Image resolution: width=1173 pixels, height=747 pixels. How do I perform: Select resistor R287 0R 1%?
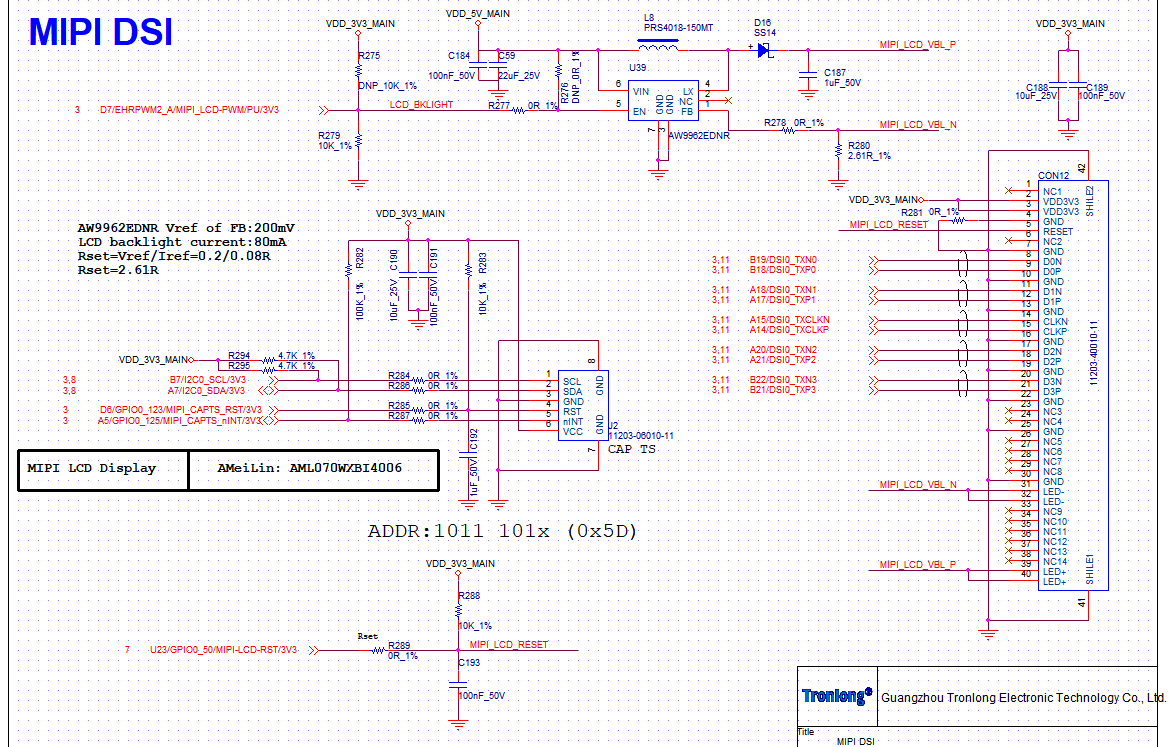[x=418, y=420]
